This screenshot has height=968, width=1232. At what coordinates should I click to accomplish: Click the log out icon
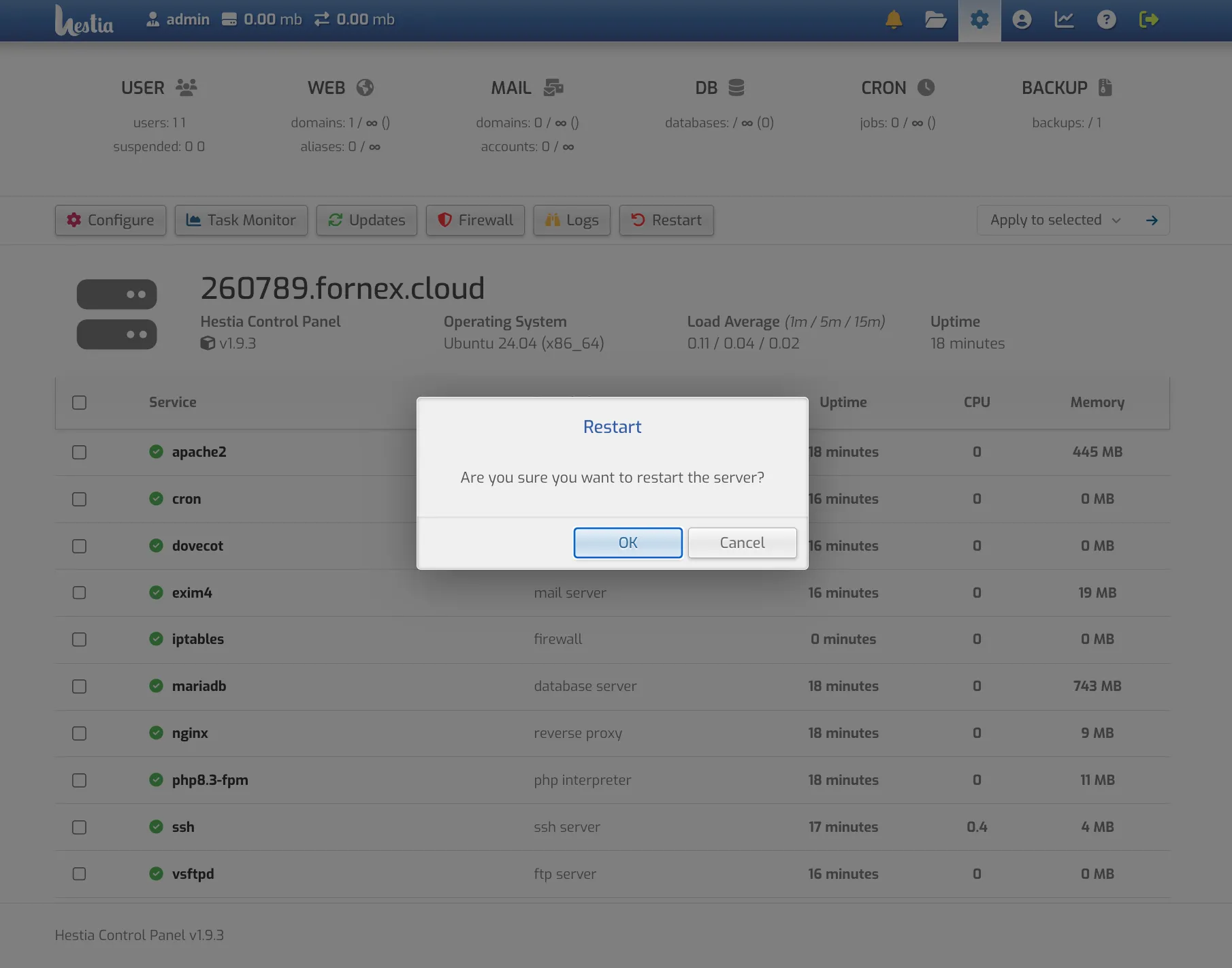[x=1148, y=20]
